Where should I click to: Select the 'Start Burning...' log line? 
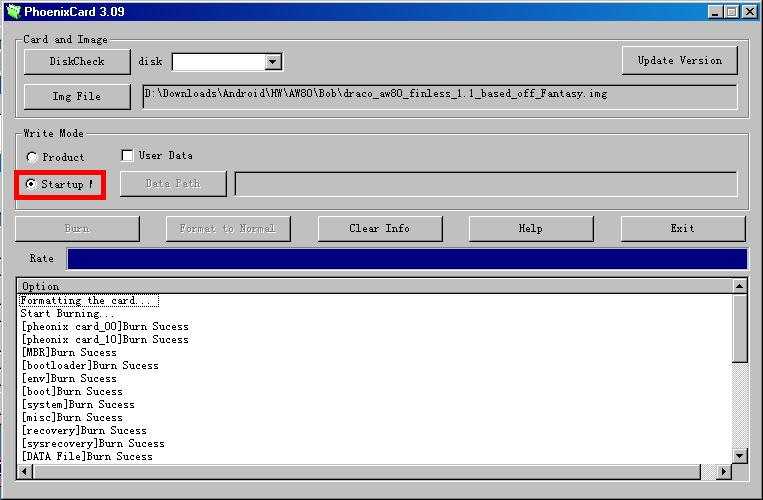(x=67, y=314)
